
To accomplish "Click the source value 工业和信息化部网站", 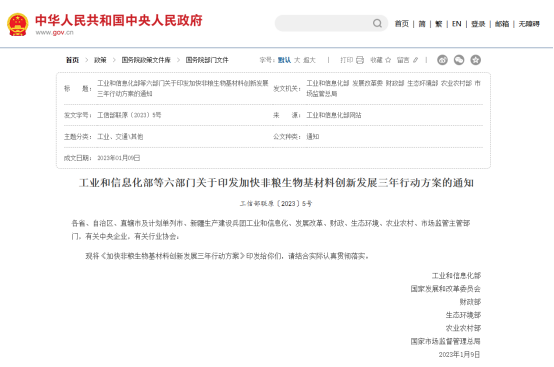I will coord(334,115).
